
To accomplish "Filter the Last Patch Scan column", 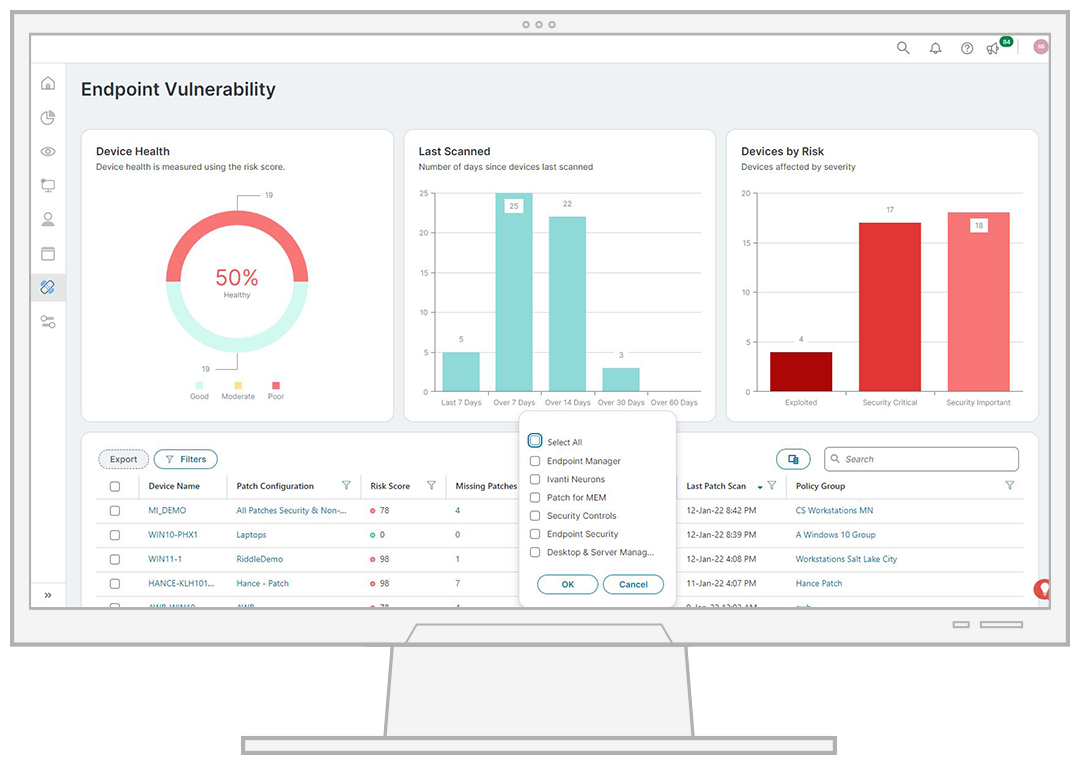I will click(771, 485).
